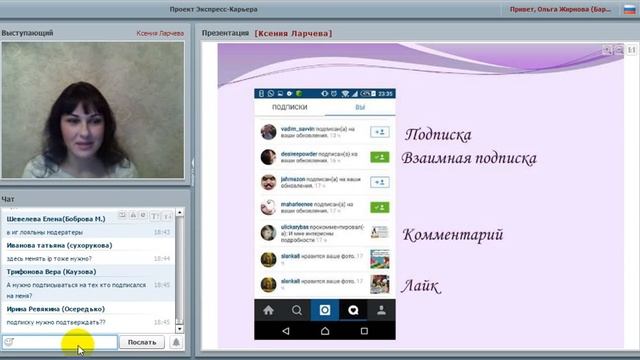Click maharleenee's avatar in the list

click(268, 207)
